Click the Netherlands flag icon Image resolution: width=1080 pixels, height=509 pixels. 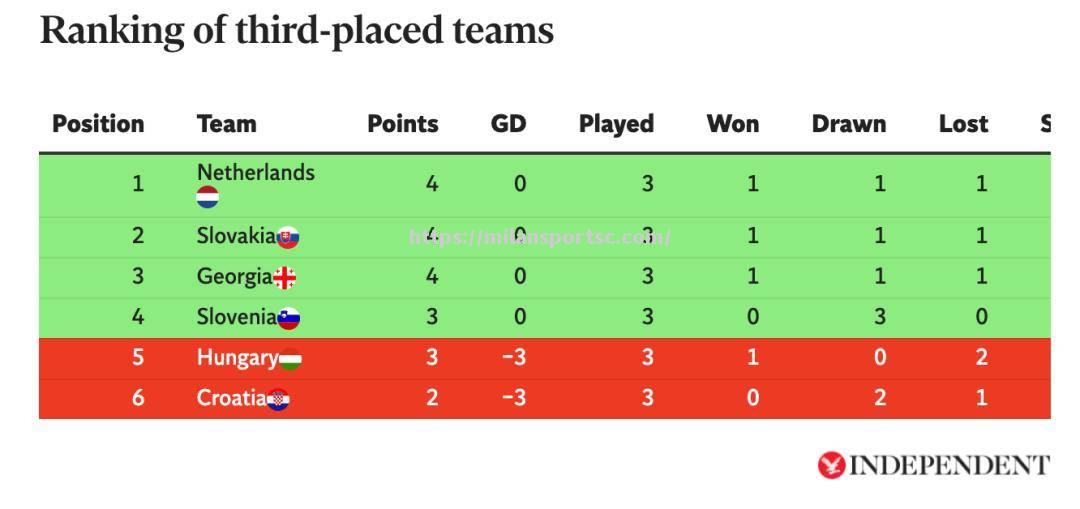(207, 197)
